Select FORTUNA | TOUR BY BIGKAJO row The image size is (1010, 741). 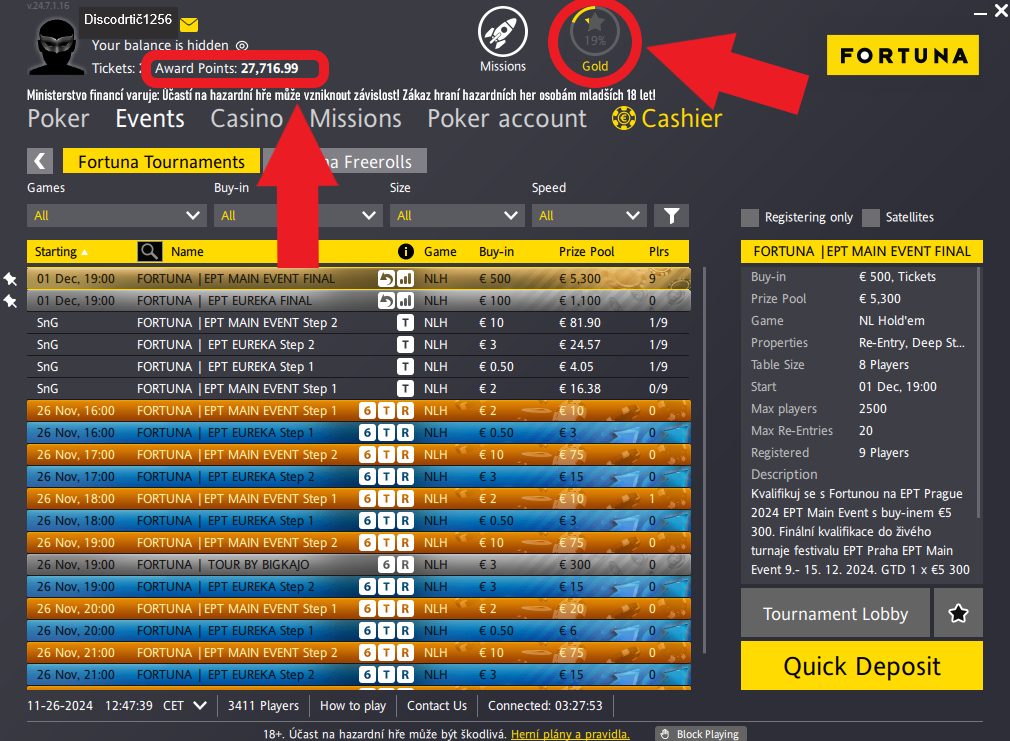click(359, 565)
